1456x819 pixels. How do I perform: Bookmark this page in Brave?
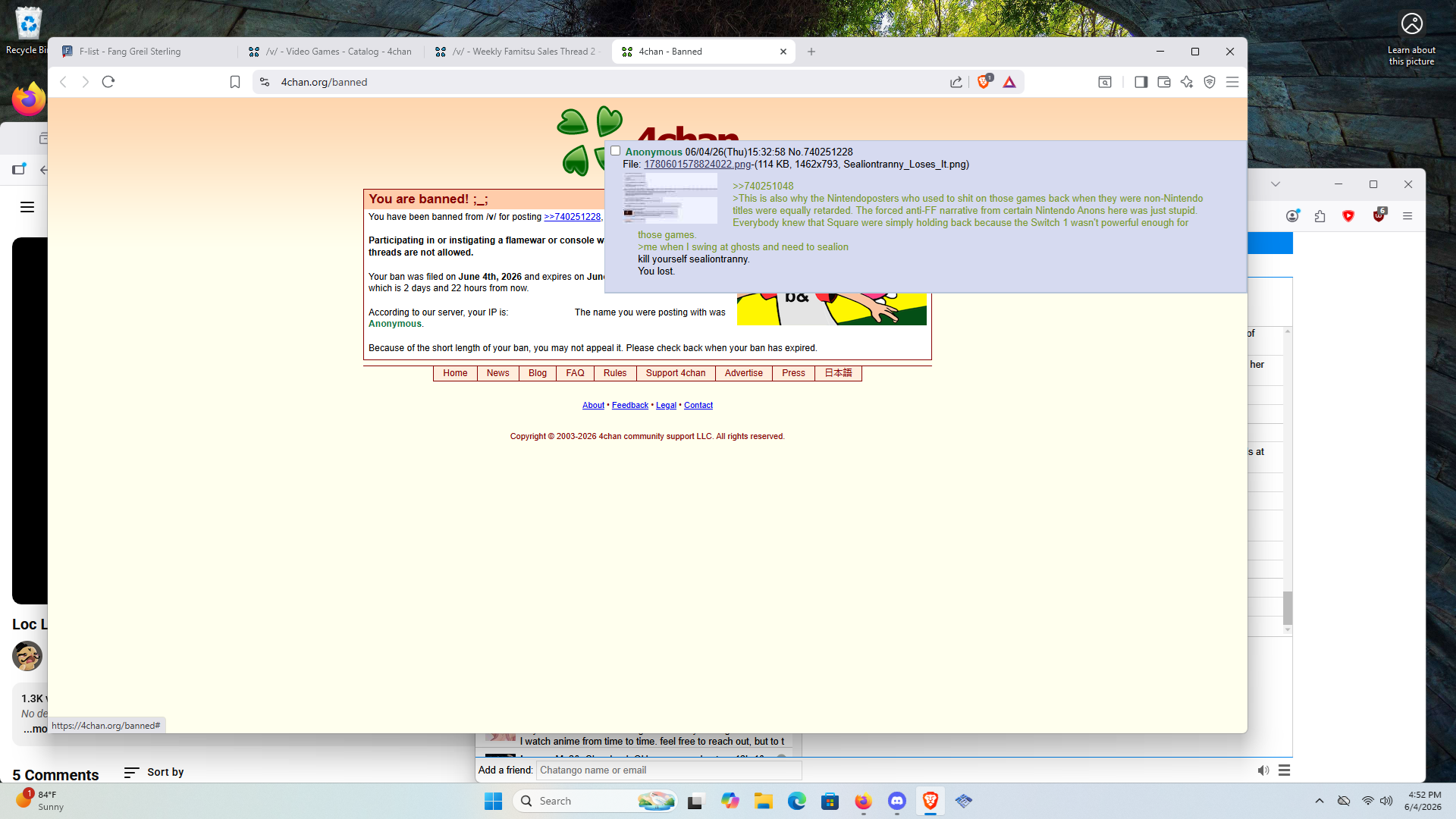[x=235, y=82]
